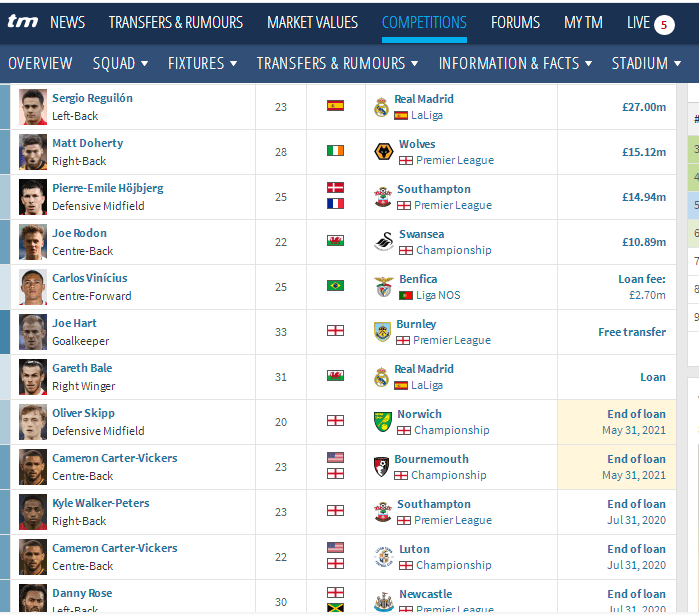Click Real Madrid crest in Sergio Reguilón row
699x615 pixels.
click(x=382, y=107)
